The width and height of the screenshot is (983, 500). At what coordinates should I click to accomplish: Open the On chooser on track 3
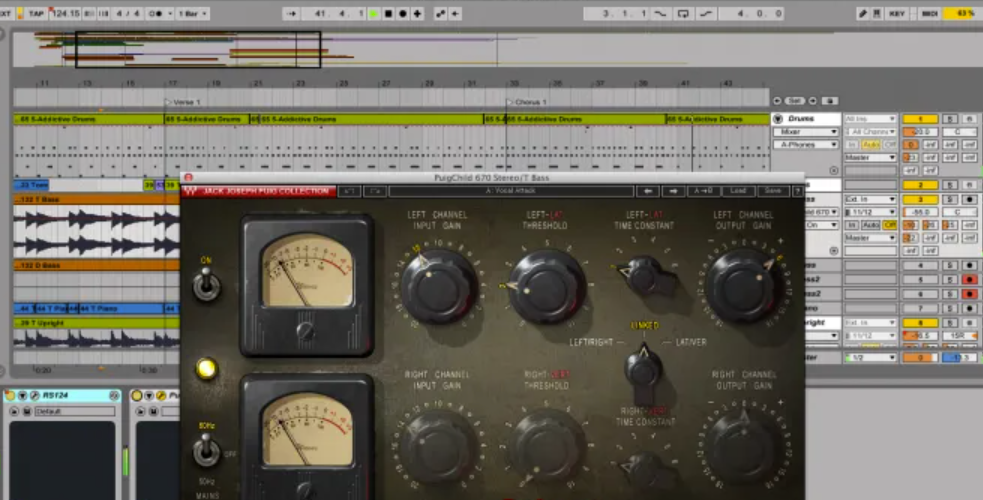pyautogui.click(x=821, y=225)
